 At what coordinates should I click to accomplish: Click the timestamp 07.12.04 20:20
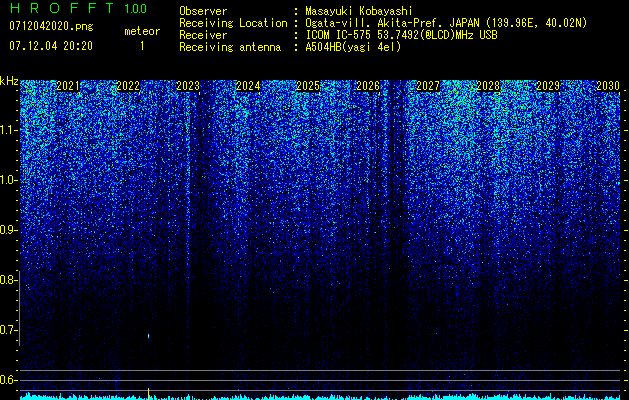[x=51, y=46]
